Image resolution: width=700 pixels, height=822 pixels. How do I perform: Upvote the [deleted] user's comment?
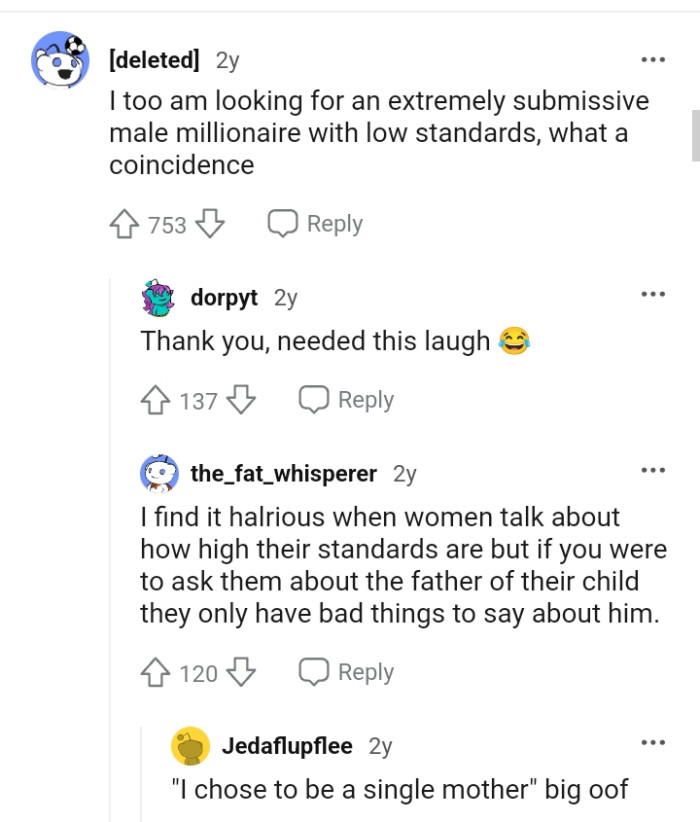[123, 224]
